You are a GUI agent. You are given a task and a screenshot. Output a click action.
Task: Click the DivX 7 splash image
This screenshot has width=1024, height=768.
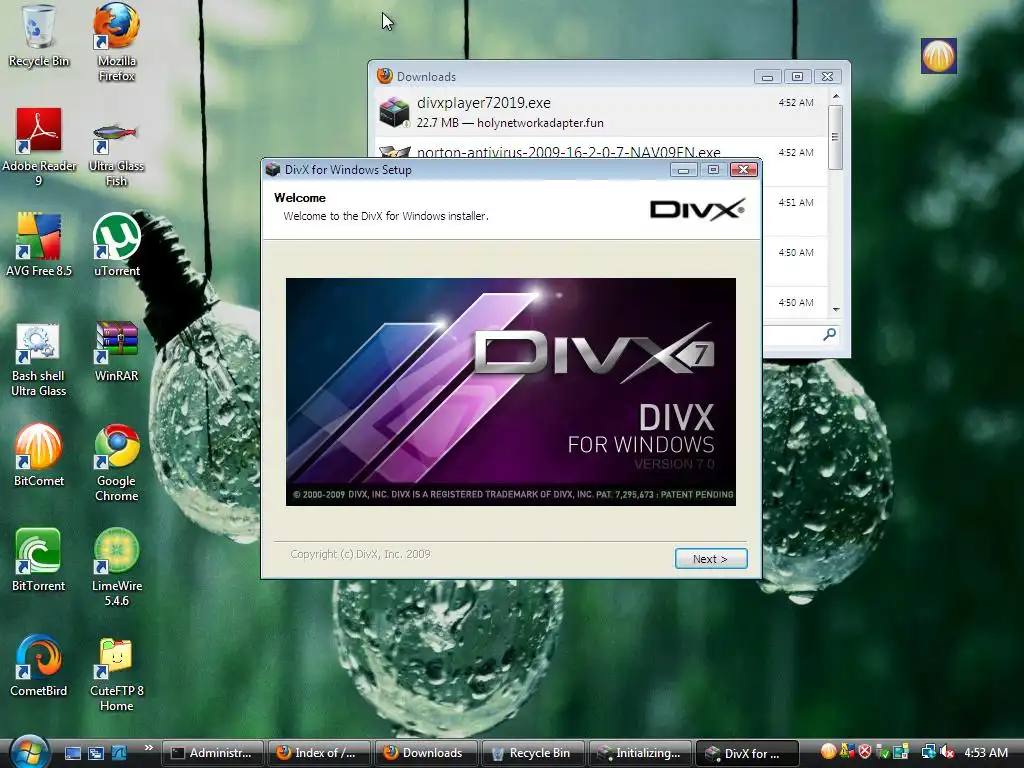pos(511,392)
